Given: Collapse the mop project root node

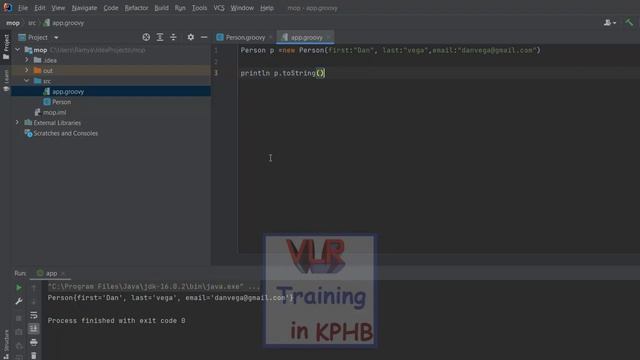Looking at the screenshot, I should [18, 50].
